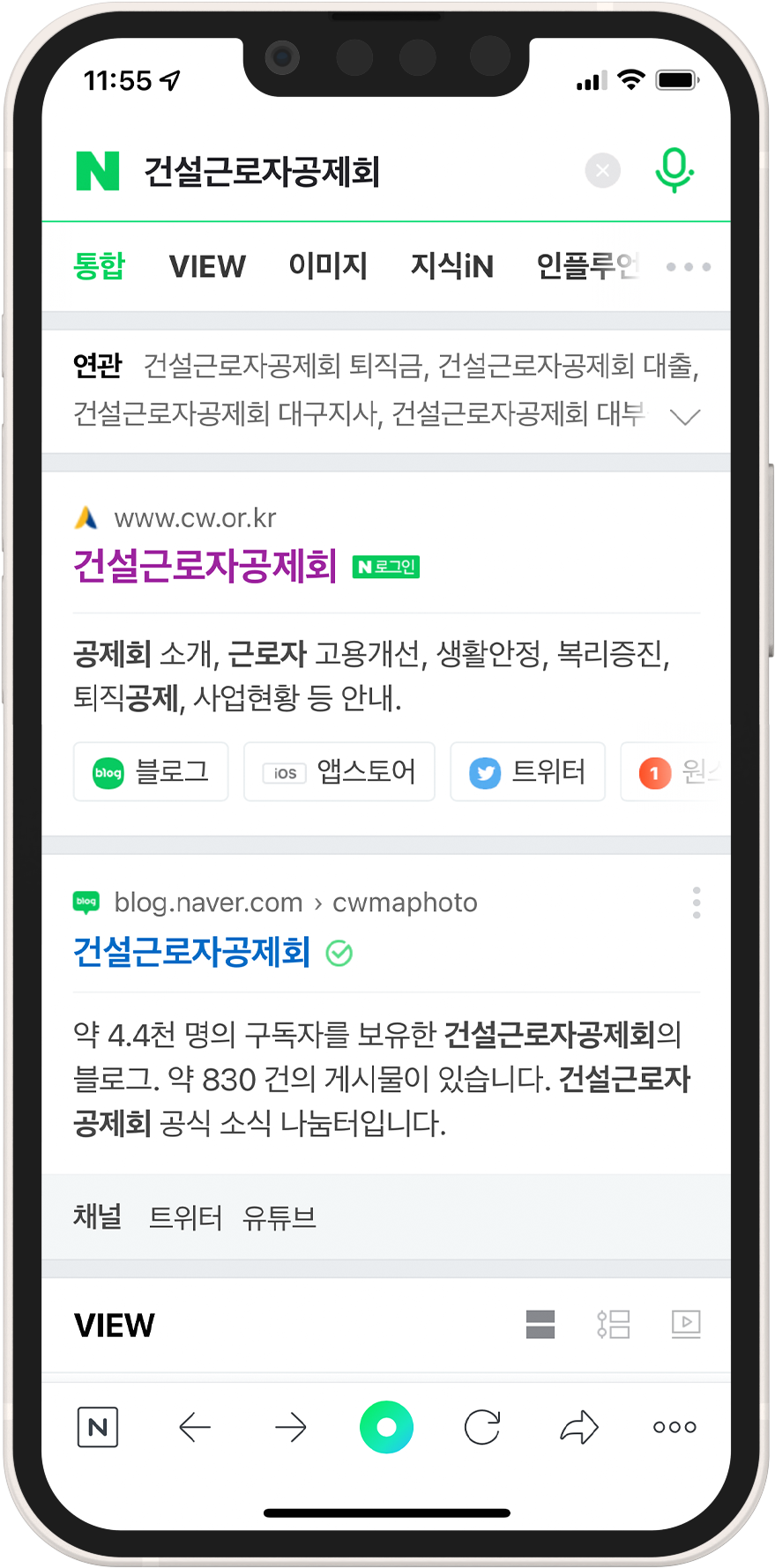Share the page using share arrow icon
The width and height of the screenshot is (775, 1568).
(x=579, y=1427)
